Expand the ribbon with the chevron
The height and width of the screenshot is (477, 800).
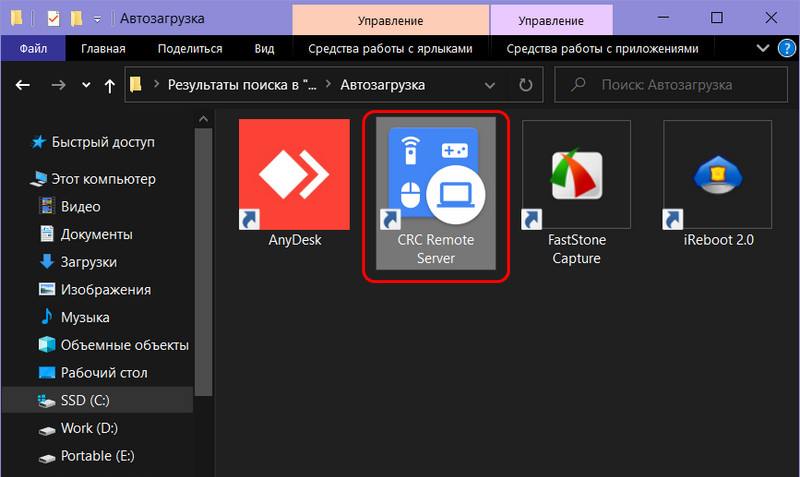tap(763, 48)
